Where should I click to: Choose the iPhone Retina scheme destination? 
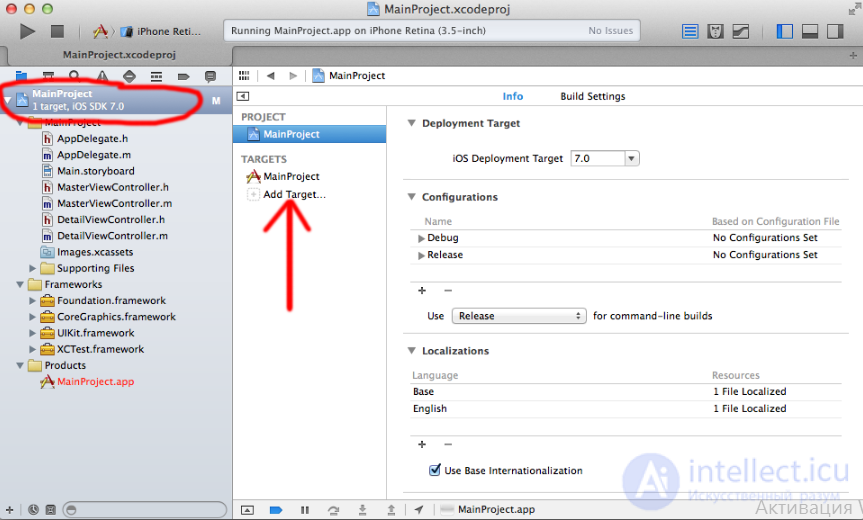(x=162, y=31)
